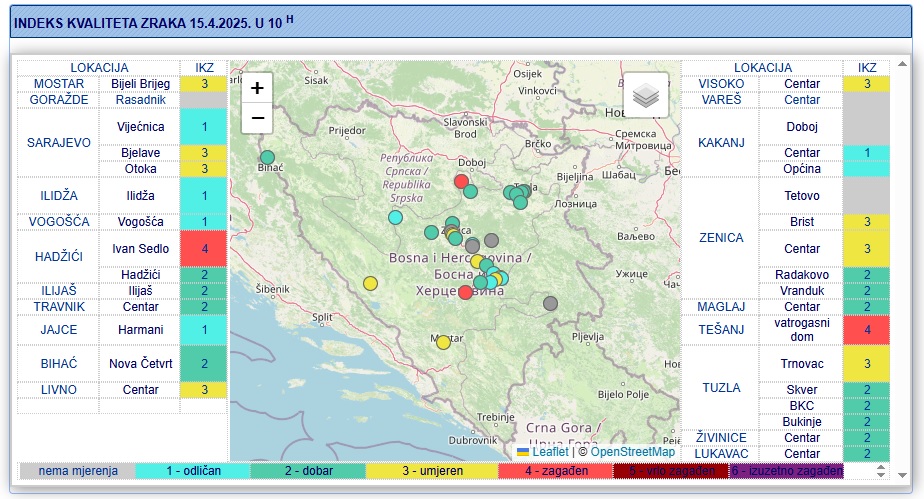Image resolution: width=924 pixels, height=499 pixels.
Task: Click the SARAJEVO location cell
Action: pos(57,142)
